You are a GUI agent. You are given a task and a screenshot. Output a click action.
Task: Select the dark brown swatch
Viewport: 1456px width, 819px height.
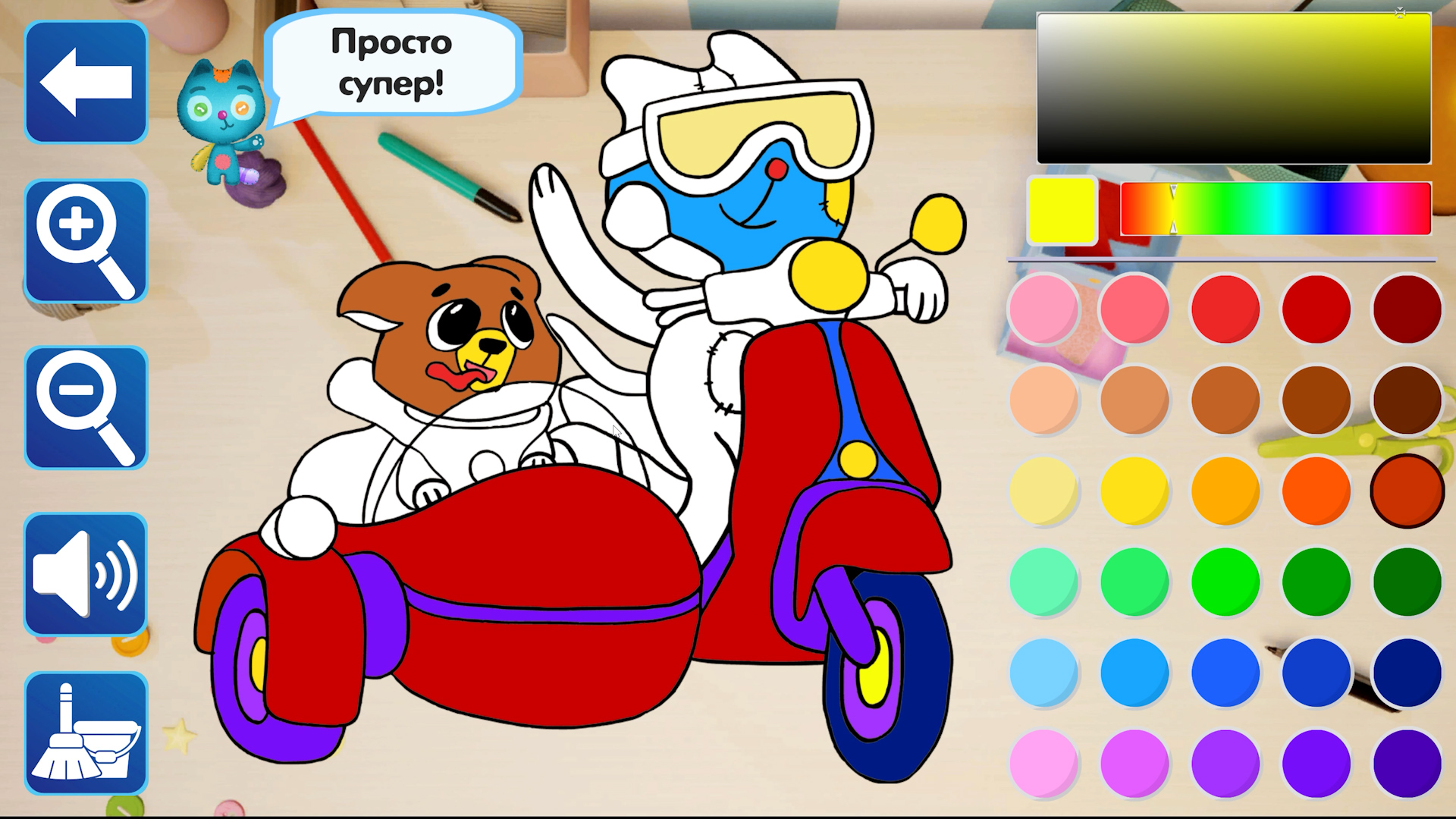(x=1407, y=399)
